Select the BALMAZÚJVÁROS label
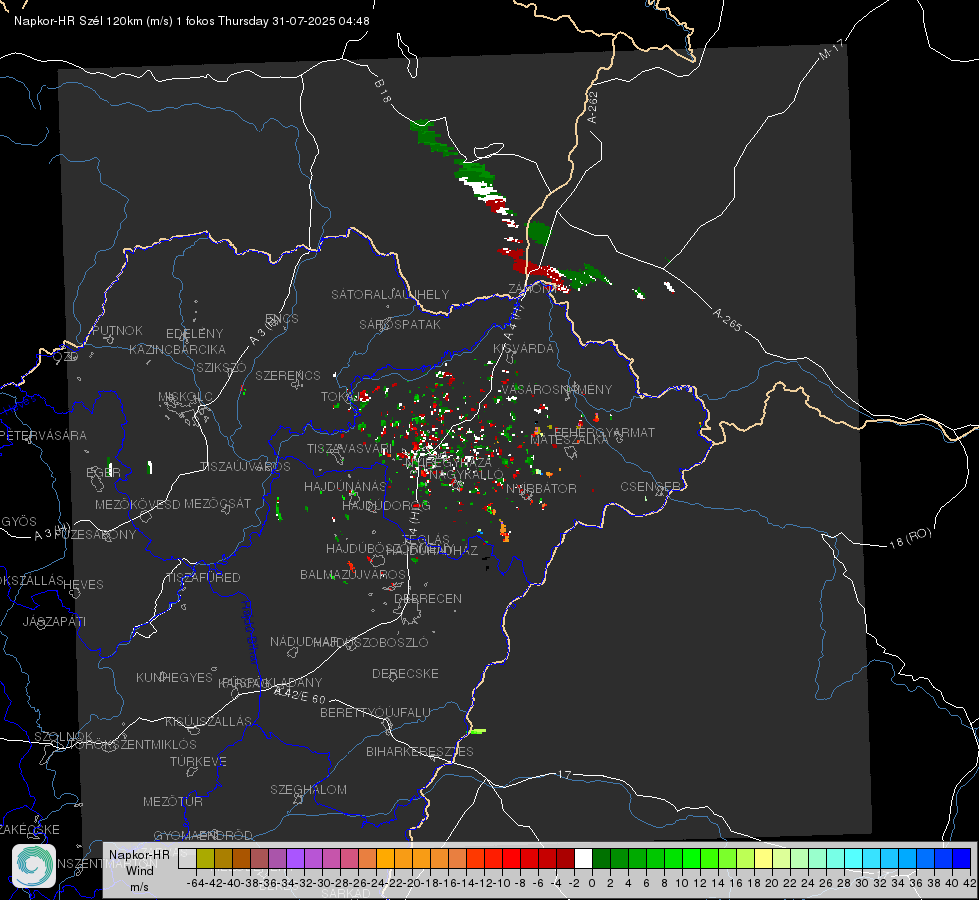Screen dimensions: 979x900 353,574
